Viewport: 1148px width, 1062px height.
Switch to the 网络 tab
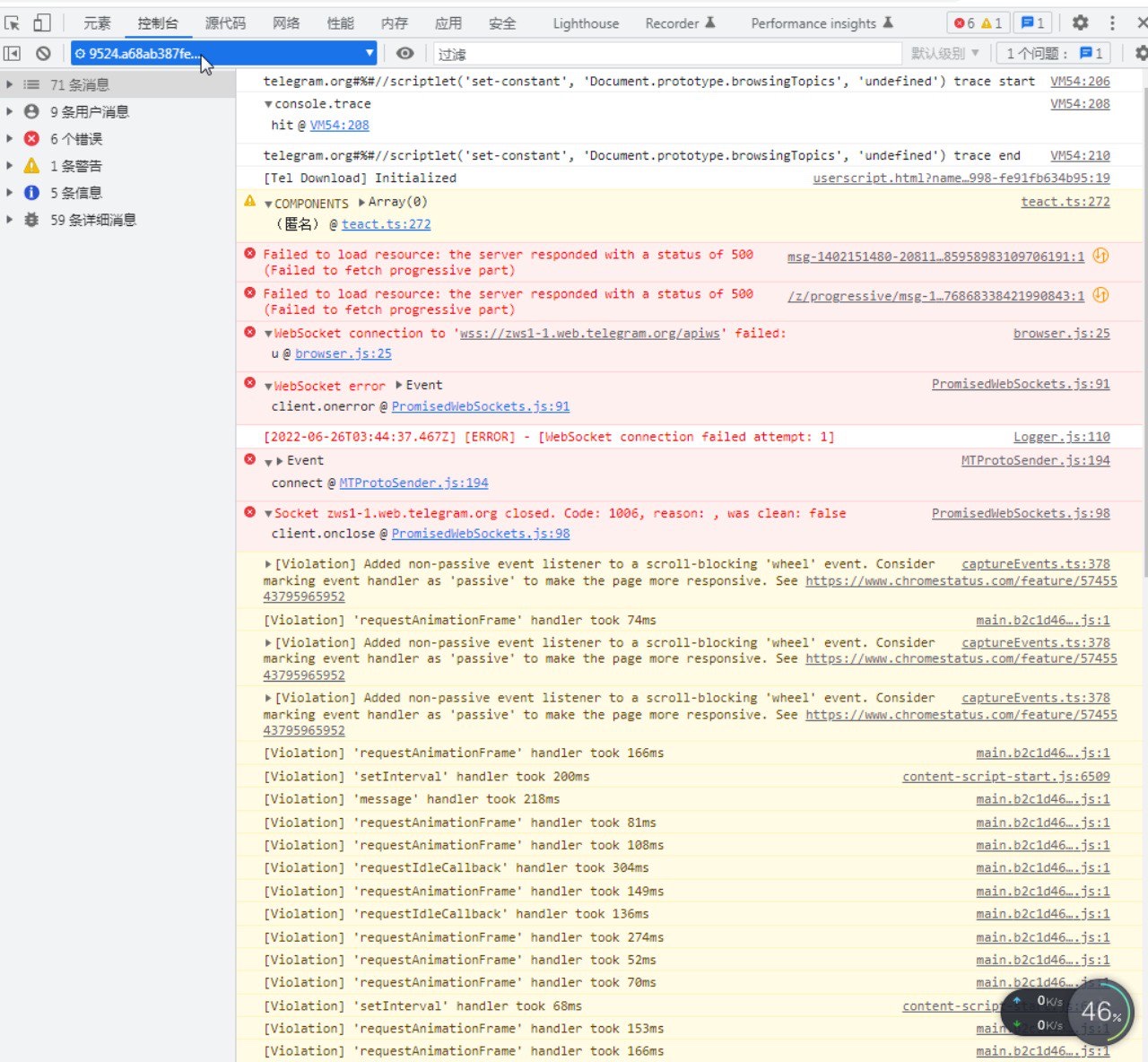pos(285,23)
